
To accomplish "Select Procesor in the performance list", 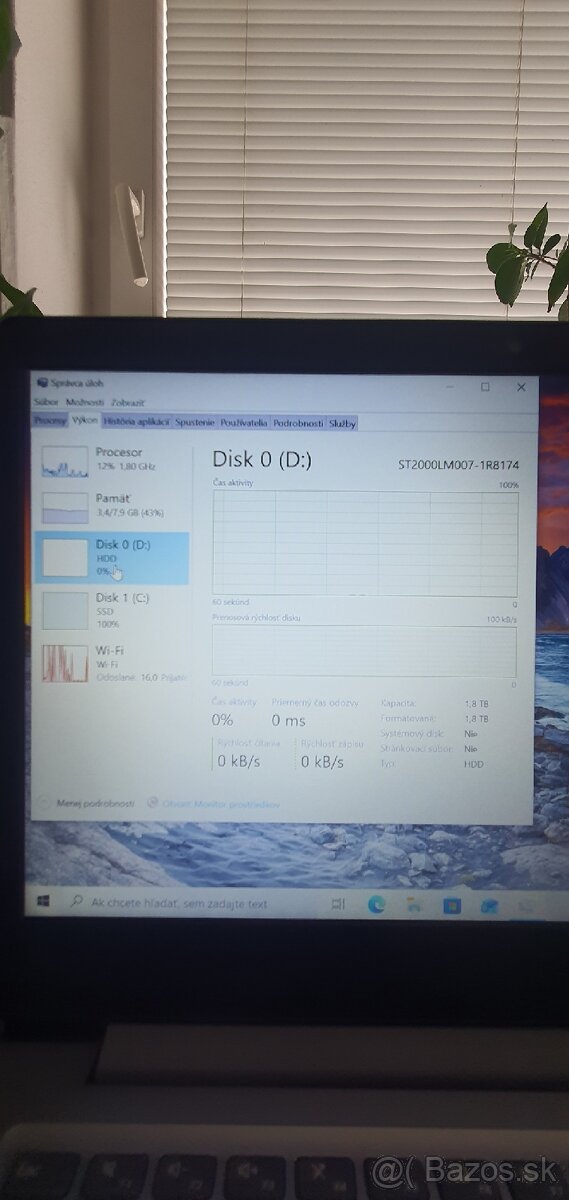I will tap(112, 460).
